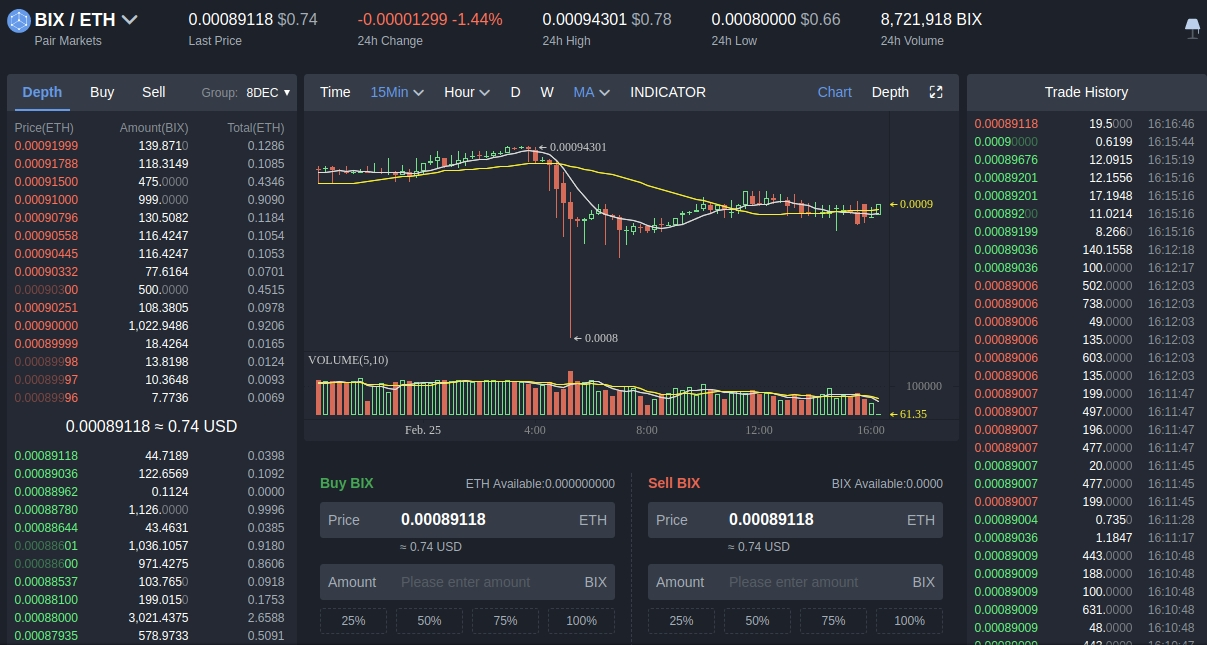Set sell amount to 75%
The image size is (1207, 645).
(833, 621)
